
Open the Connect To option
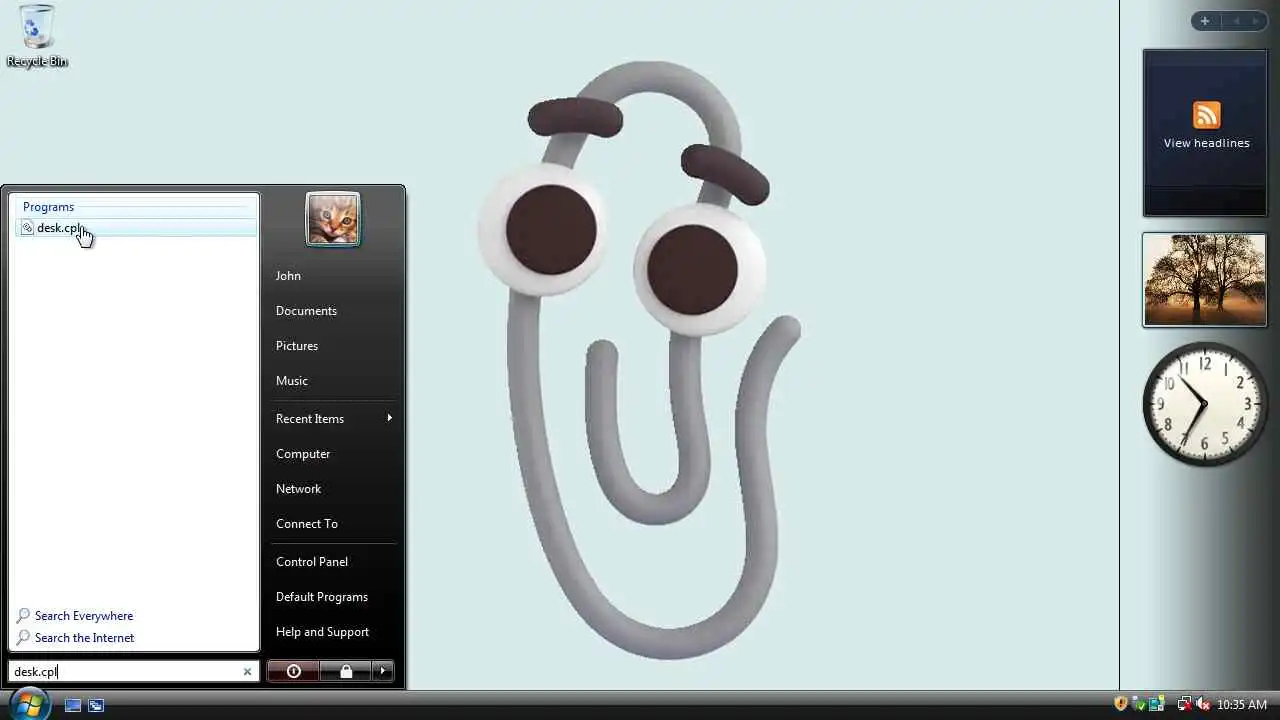tap(307, 524)
